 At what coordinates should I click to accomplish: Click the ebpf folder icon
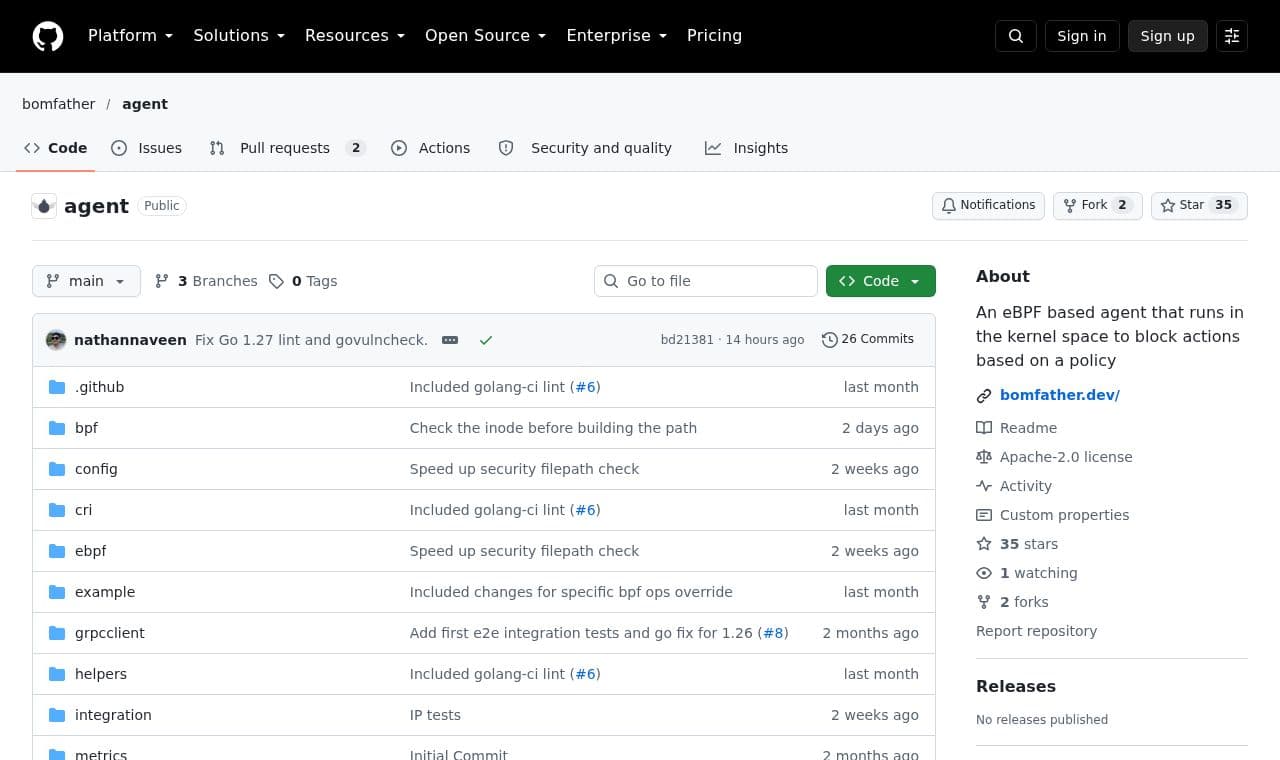pyautogui.click(x=57, y=551)
